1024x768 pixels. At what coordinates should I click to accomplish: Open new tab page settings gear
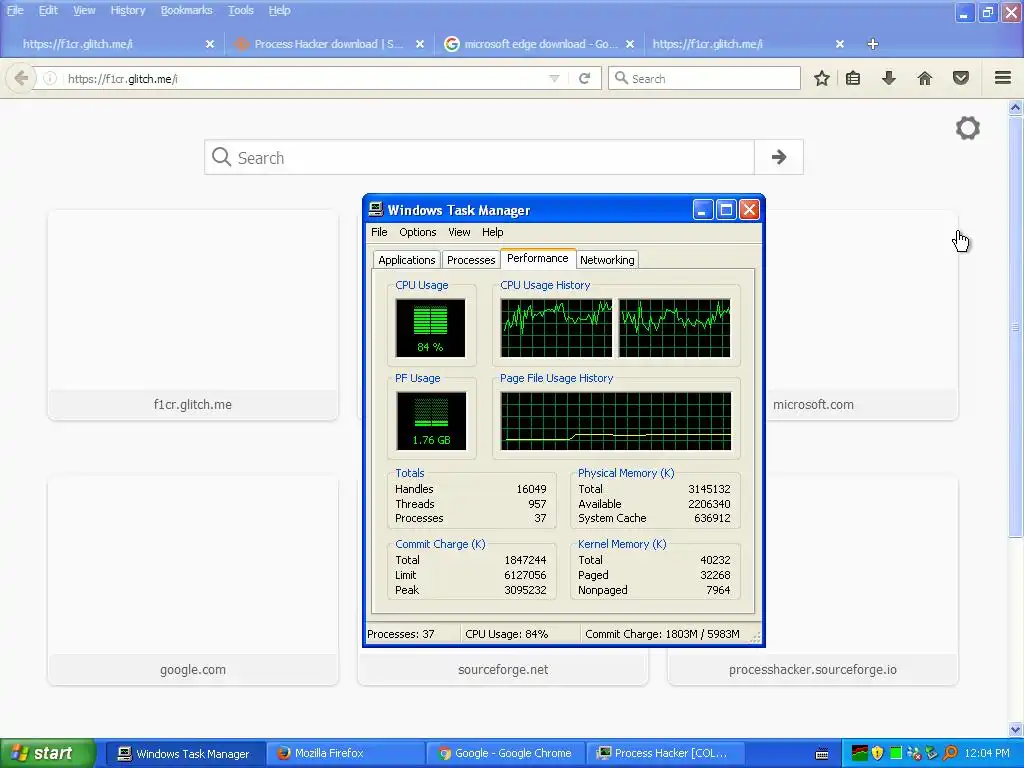point(968,128)
